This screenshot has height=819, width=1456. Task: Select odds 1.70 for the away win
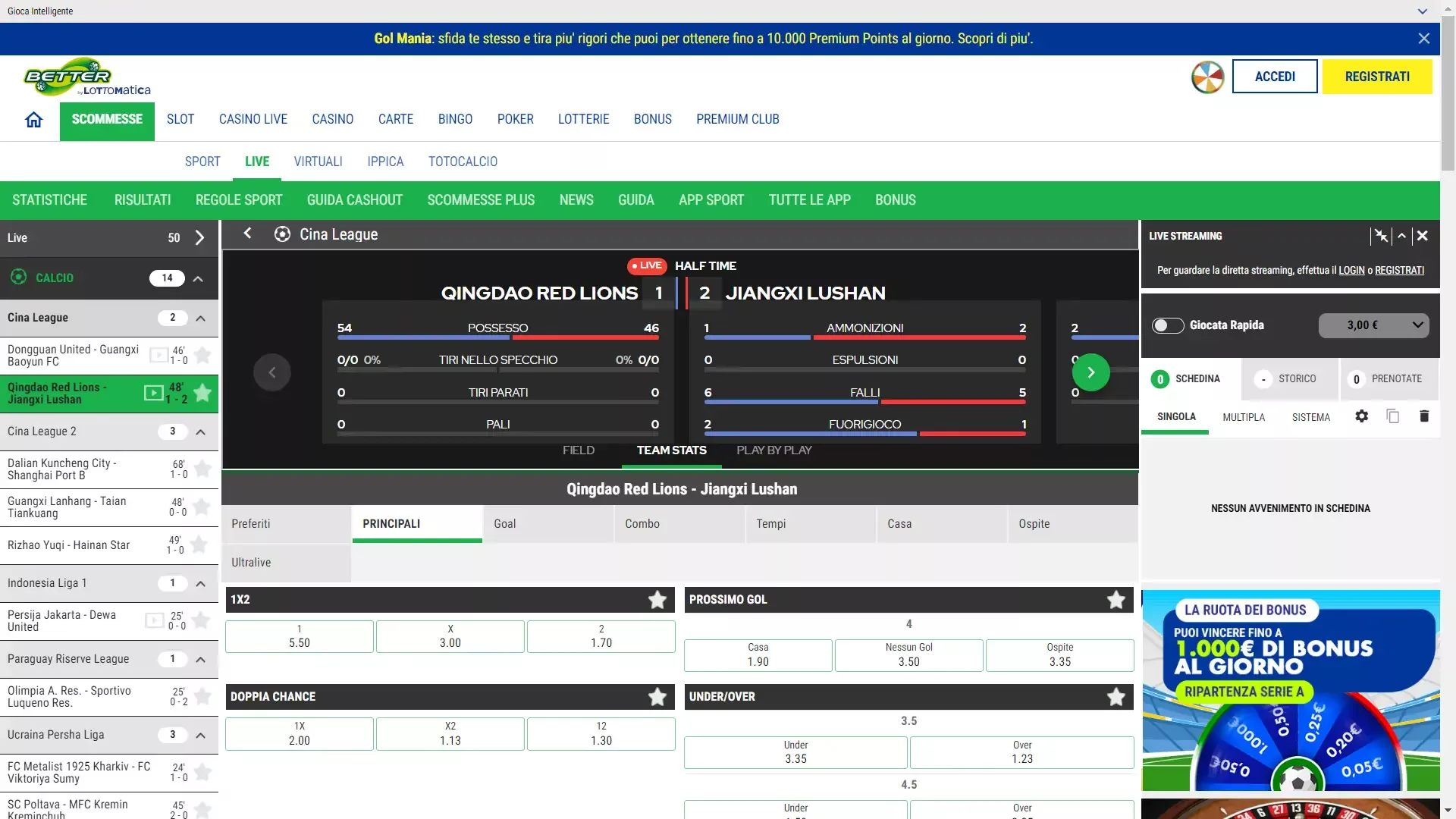(601, 636)
